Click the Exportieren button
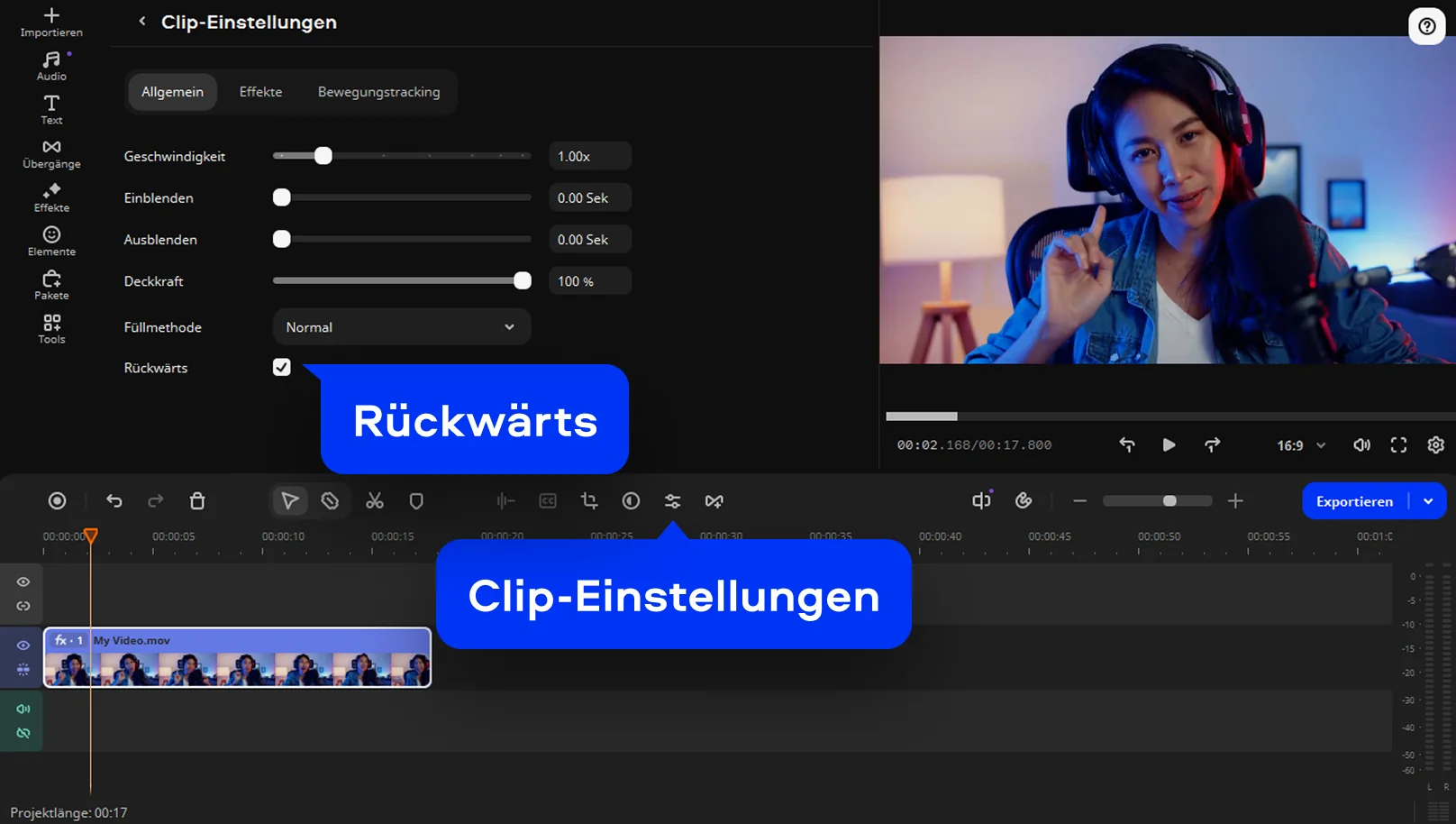Screen dimensions: 1456x824 [1353, 501]
